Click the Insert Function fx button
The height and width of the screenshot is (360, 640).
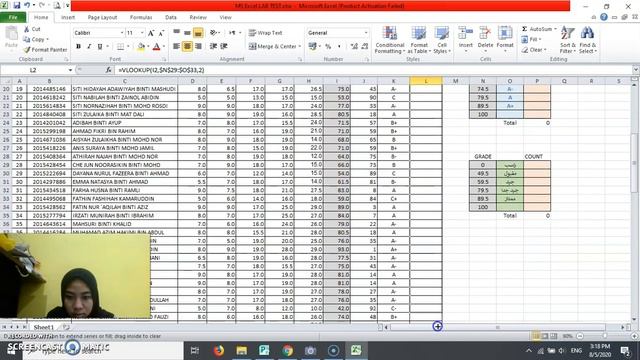(109, 70)
